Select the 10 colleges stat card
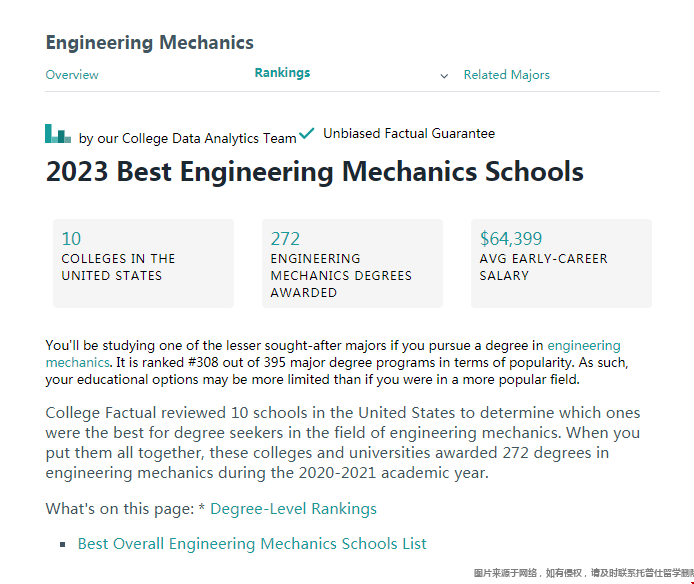Image resolution: width=694 pixels, height=584 pixels. (143, 263)
